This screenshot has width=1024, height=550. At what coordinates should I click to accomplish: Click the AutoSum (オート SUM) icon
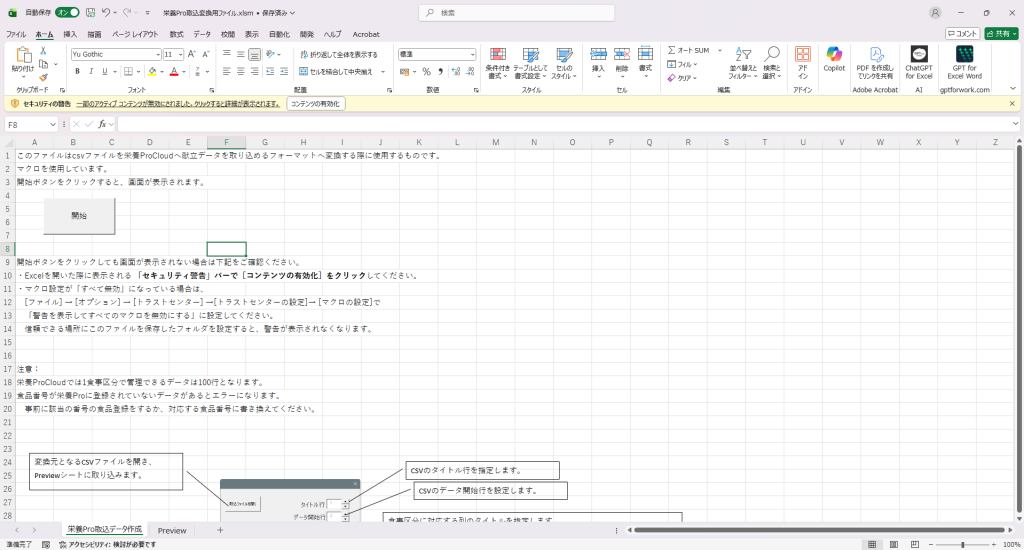point(689,50)
